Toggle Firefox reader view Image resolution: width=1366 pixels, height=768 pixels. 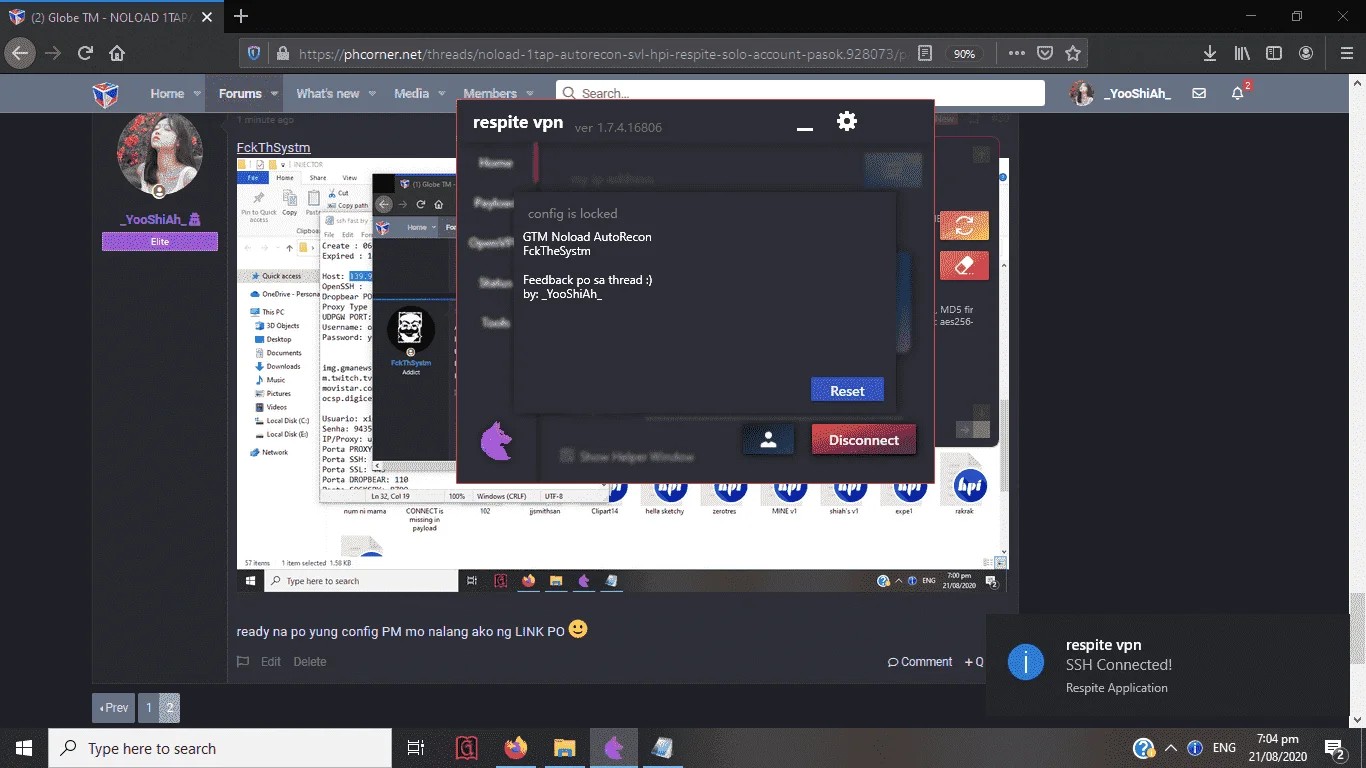[925, 53]
